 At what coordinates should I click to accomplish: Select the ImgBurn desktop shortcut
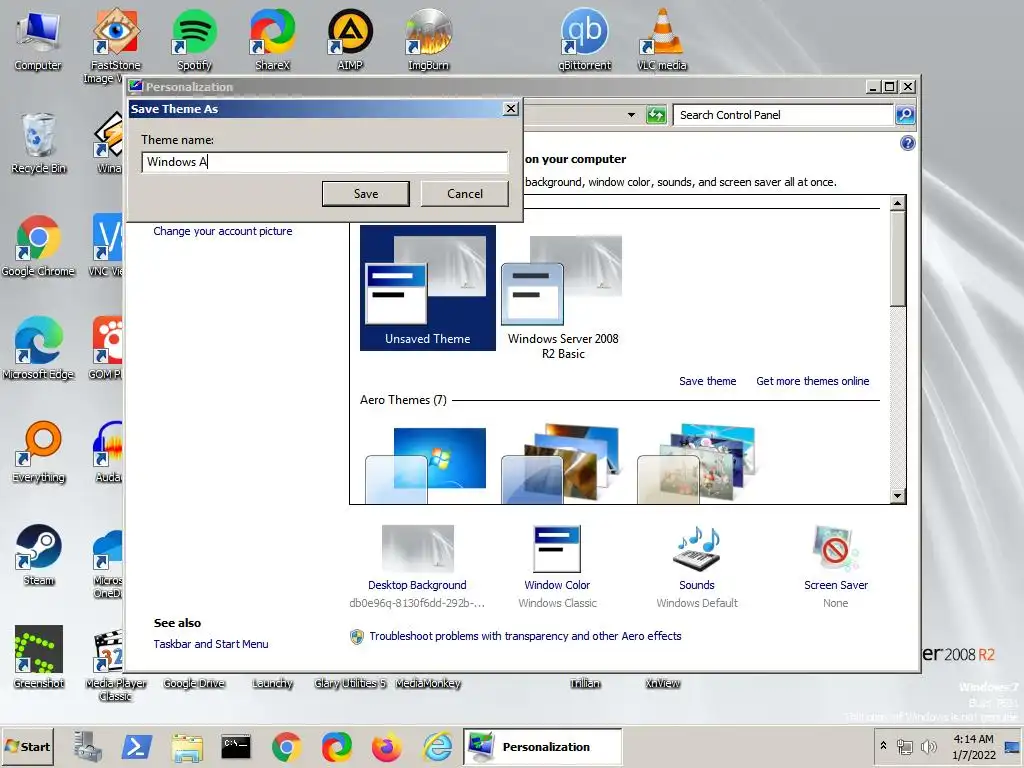point(428,40)
